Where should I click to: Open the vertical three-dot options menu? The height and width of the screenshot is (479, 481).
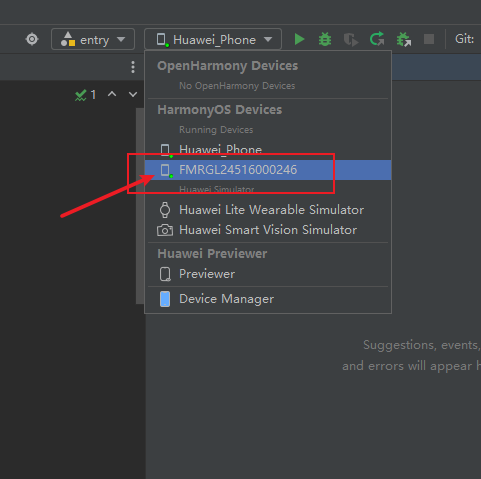pos(133,67)
